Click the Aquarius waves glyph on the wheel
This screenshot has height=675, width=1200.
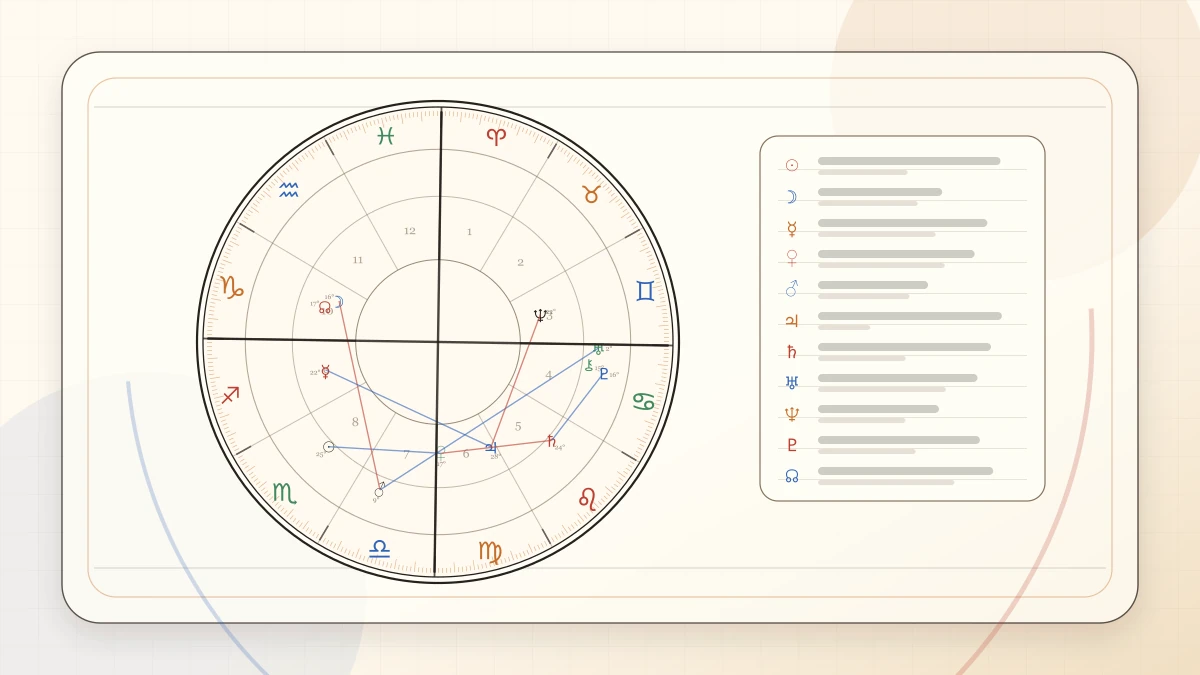click(289, 189)
